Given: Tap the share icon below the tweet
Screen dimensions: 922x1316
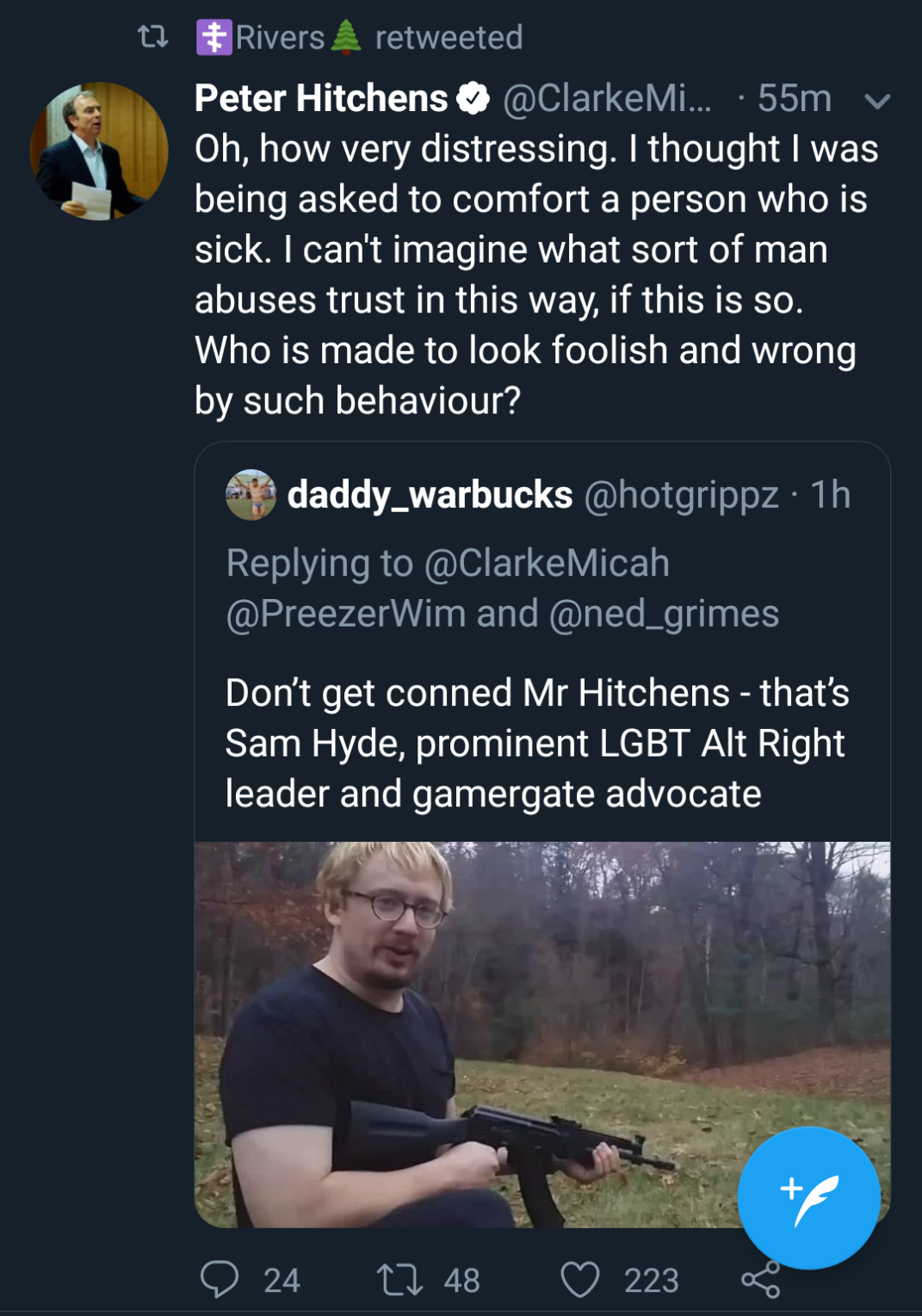Looking at the screenshot, I should click(761, 1281).
